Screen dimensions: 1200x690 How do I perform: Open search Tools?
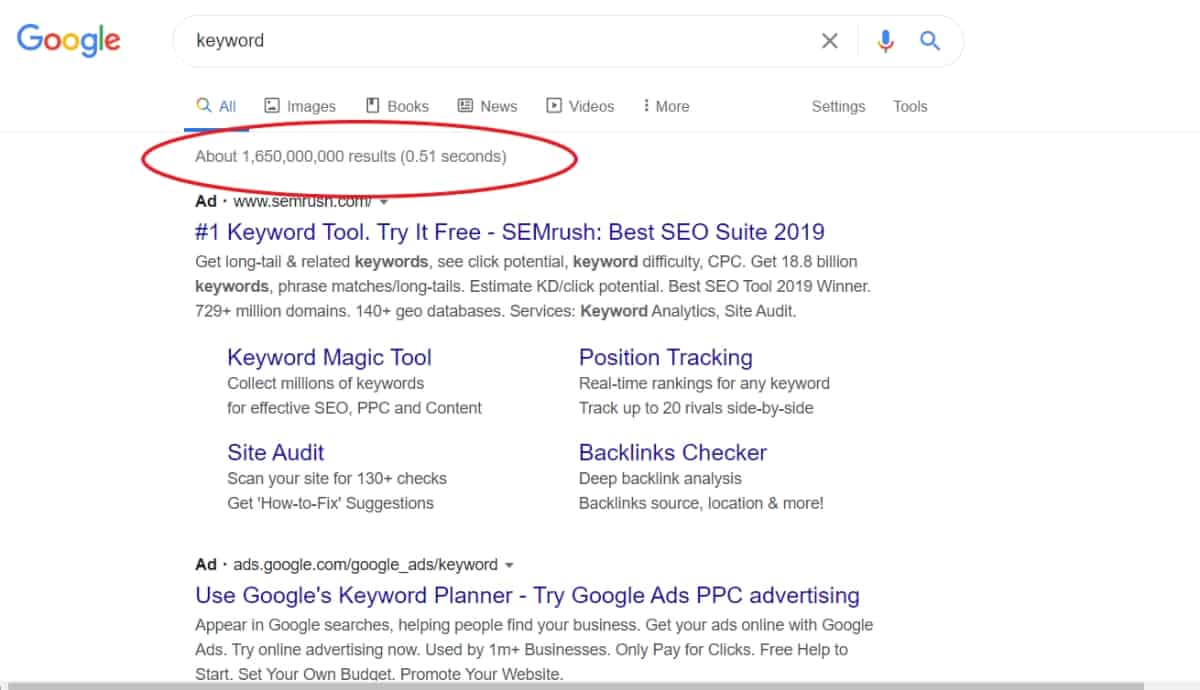pos(910,106)
